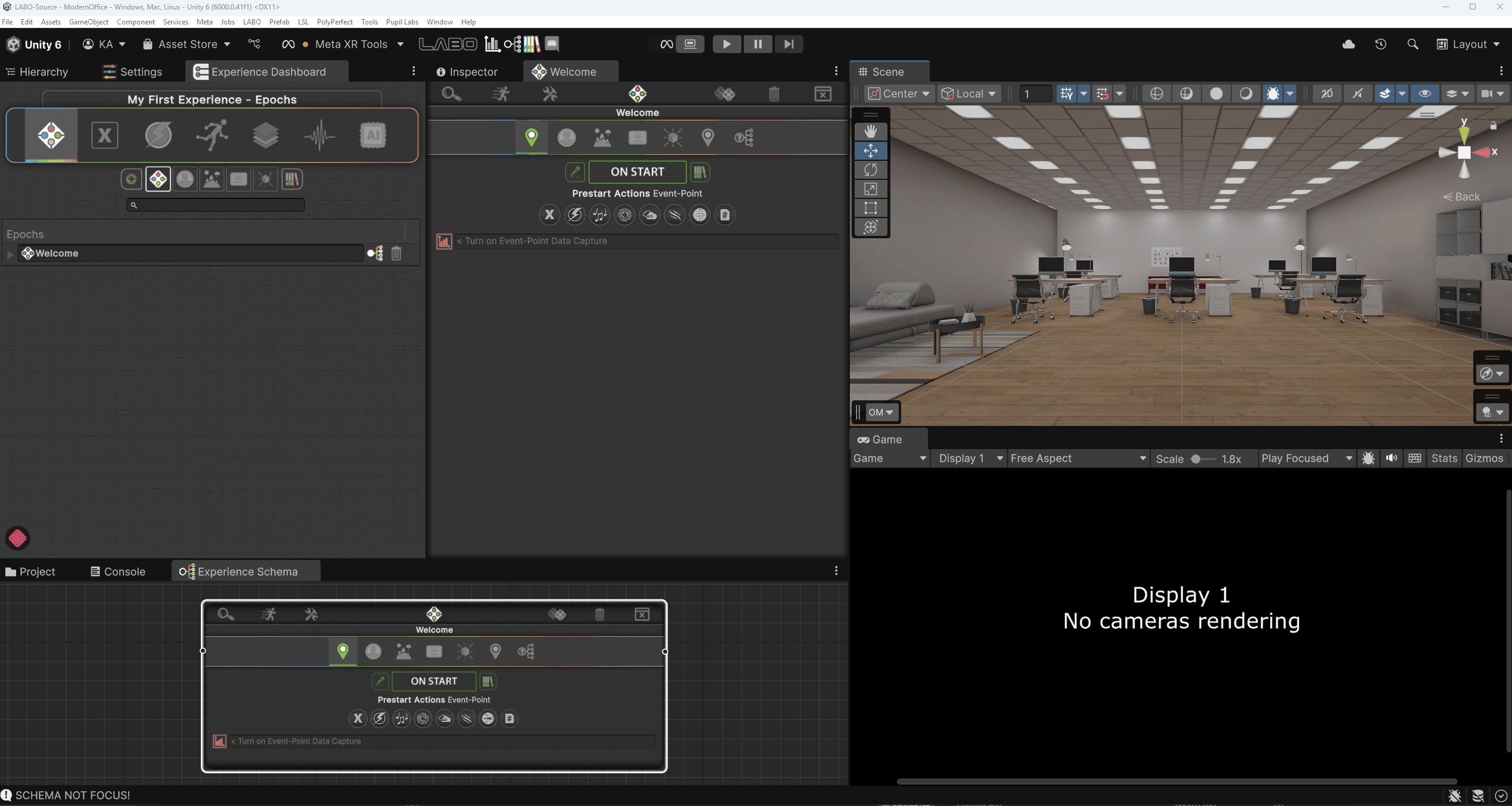Viewport: 1512px width, 806px height.
Task: Click the AI chip icon in dashboard
Action: point(373,135)
